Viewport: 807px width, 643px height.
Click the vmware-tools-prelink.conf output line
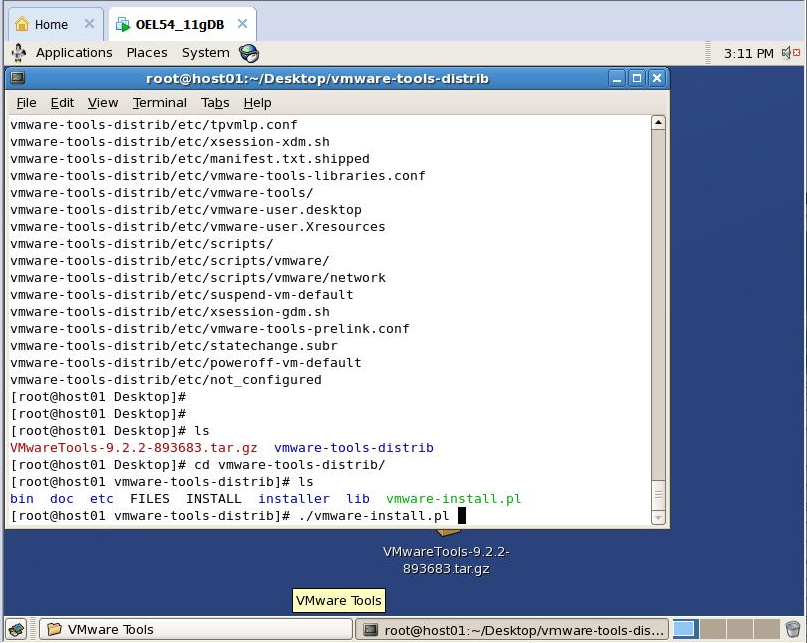210,329
